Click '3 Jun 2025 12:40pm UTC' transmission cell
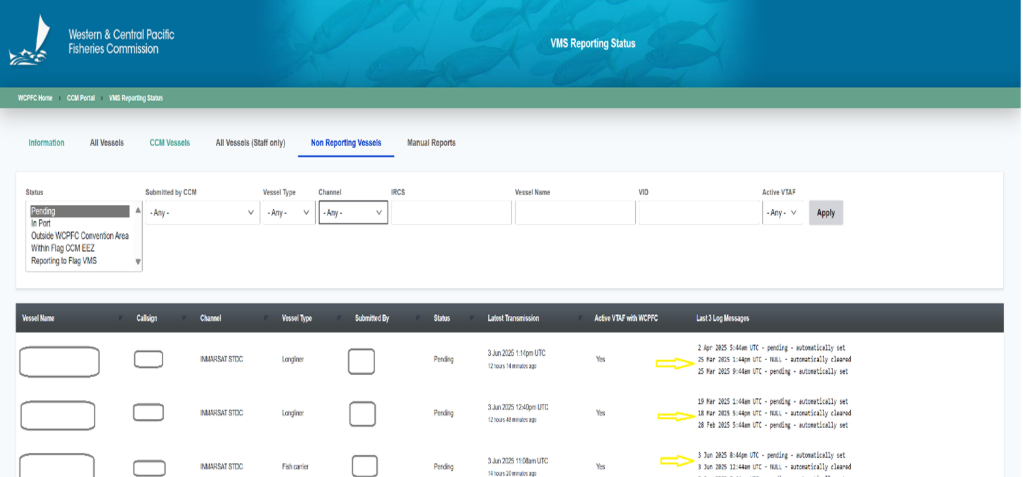The height and width of the screenshot is (477, 1023). 518,407
